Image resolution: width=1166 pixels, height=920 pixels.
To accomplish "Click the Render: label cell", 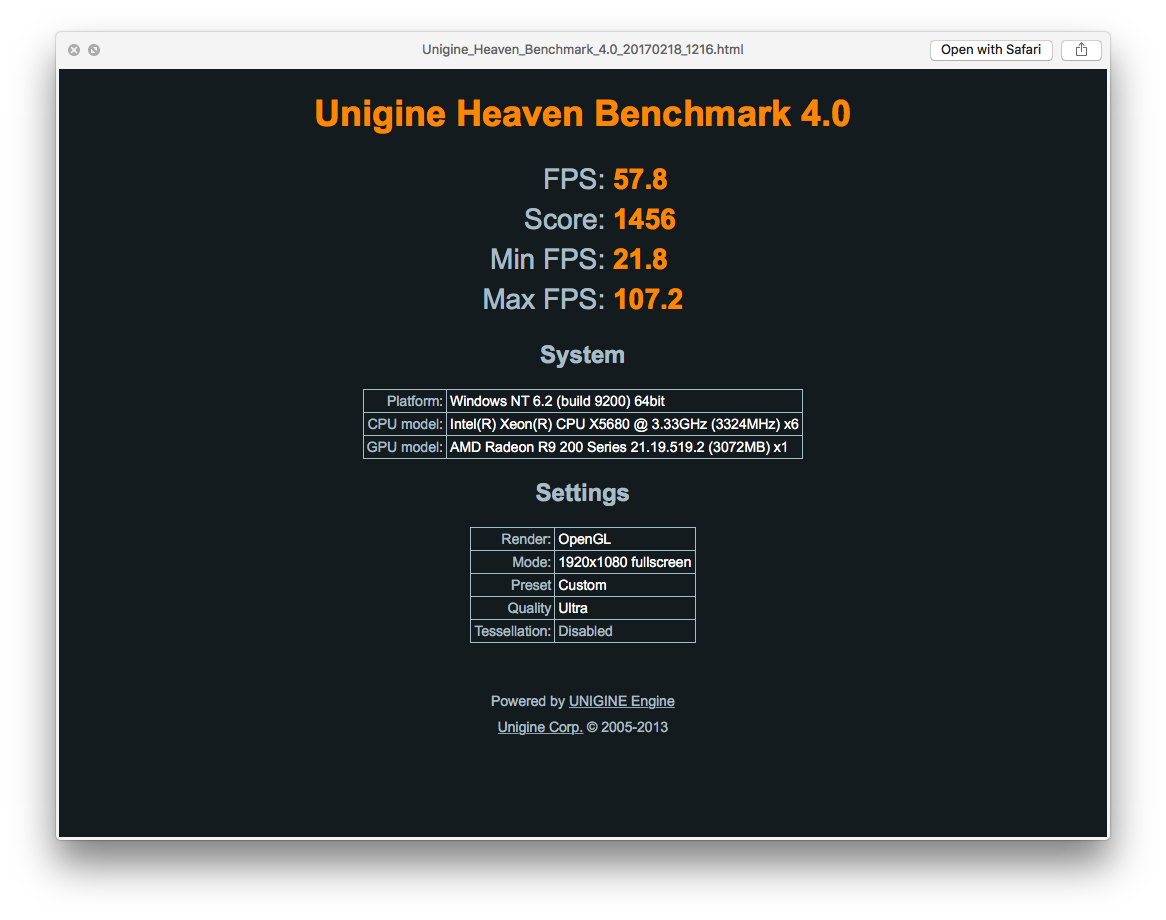I will pos(513,539).
